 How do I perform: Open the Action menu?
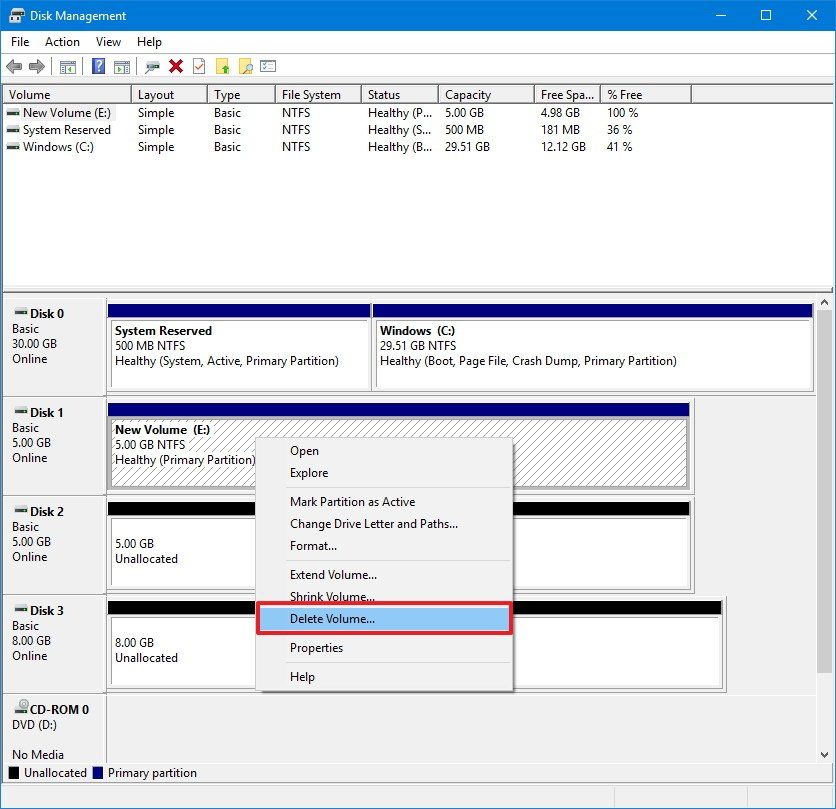click(x=62, y=42)
